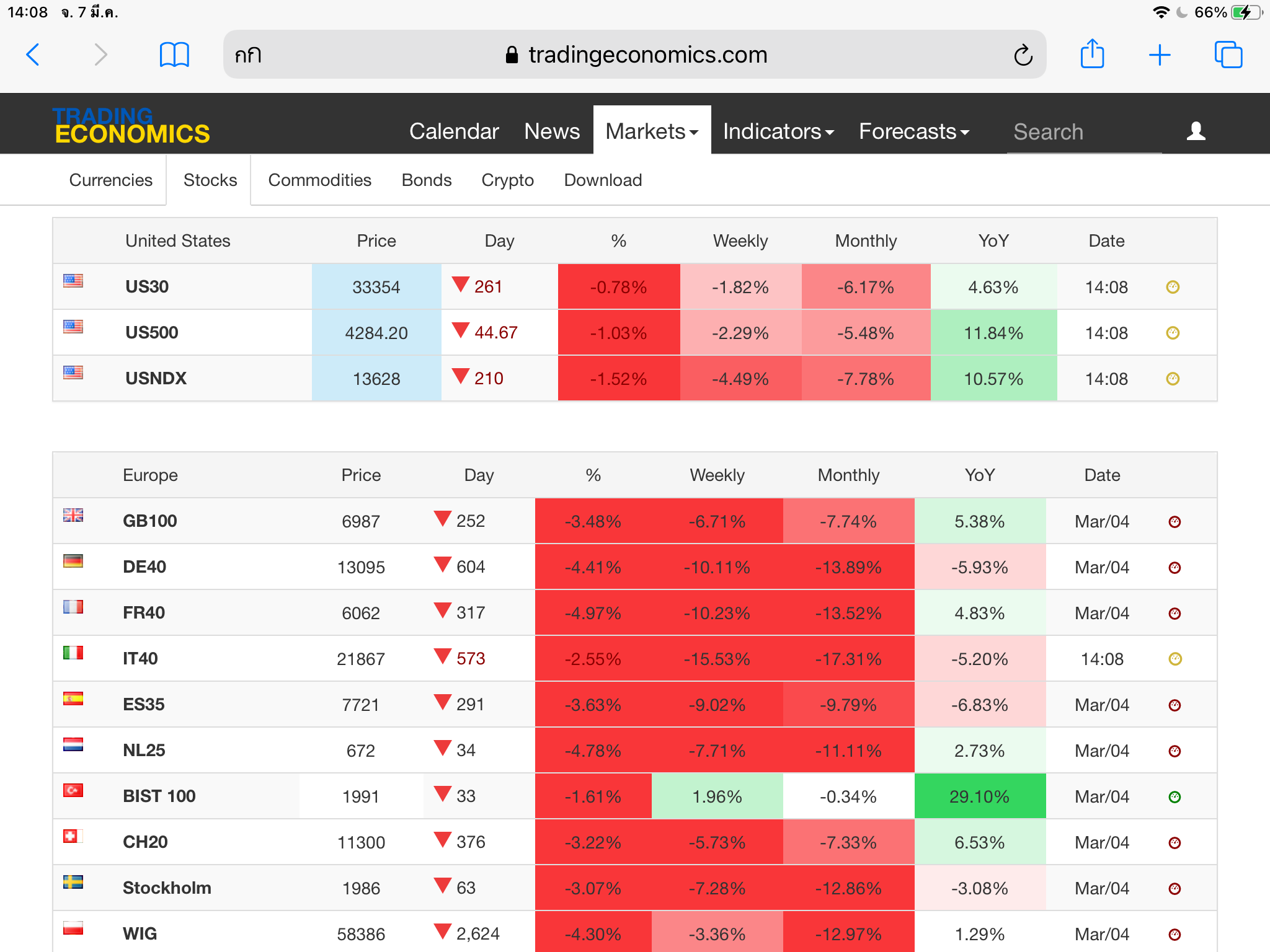
Task: Click the Europe YoY column header
Action: pos(980,475)
